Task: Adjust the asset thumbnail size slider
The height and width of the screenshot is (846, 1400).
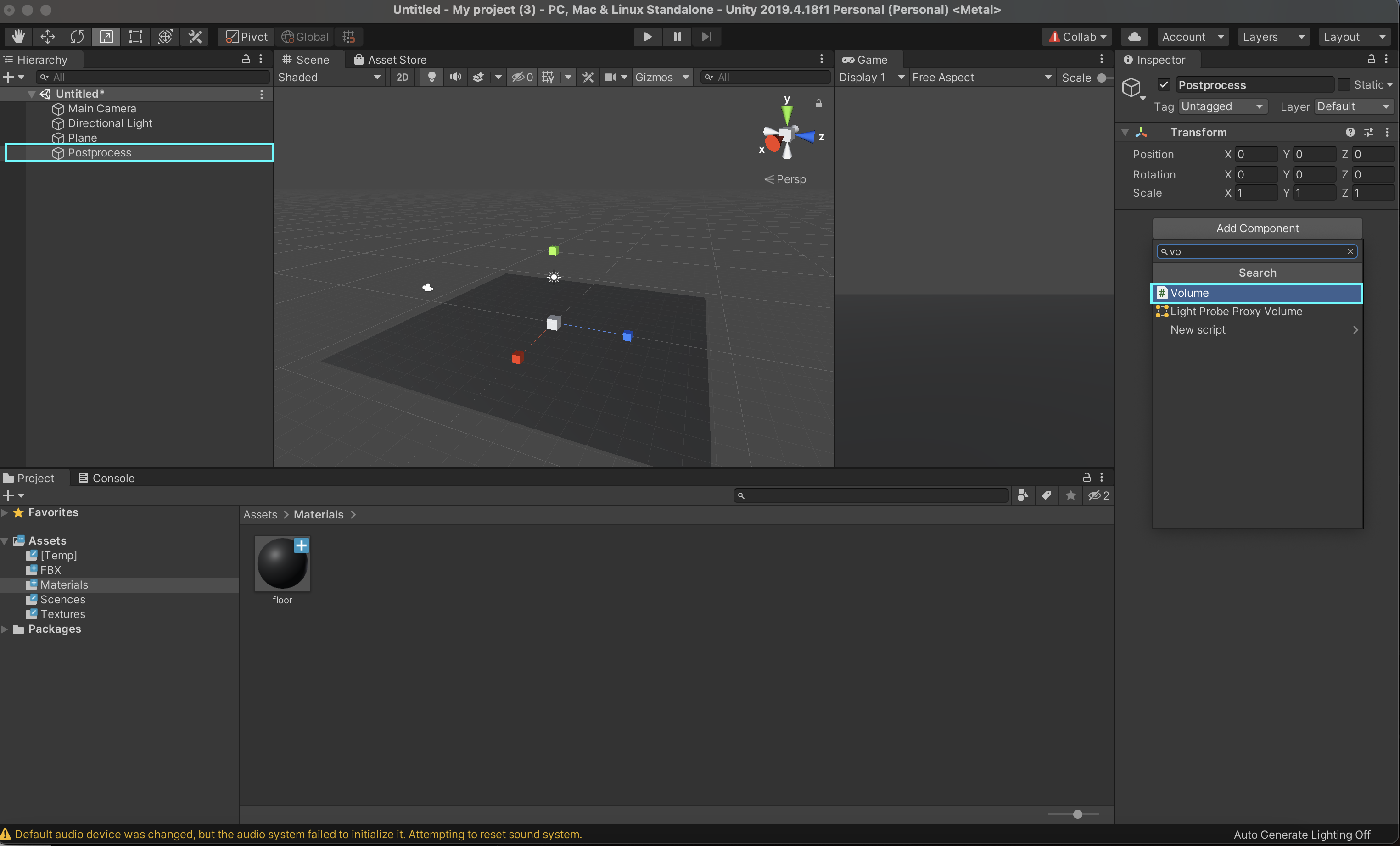Action: (x=1077, y=814)
